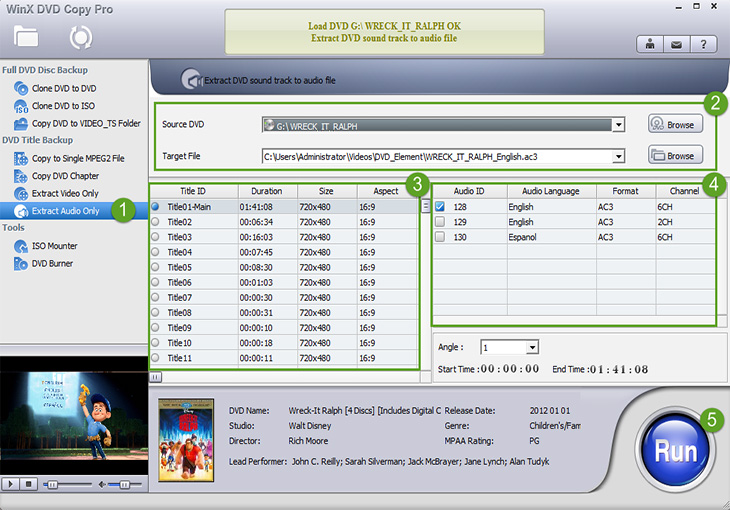Select the Title03 radio button

pyautogui.click(x=155, y=237)
